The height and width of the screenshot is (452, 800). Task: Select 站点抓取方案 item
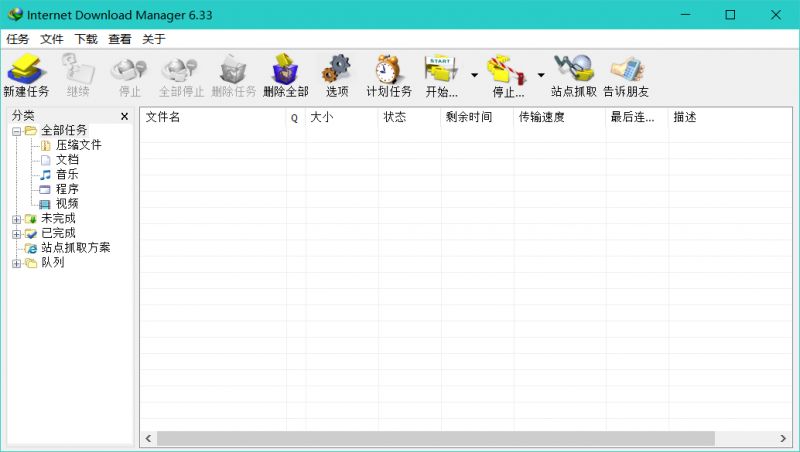76,248
